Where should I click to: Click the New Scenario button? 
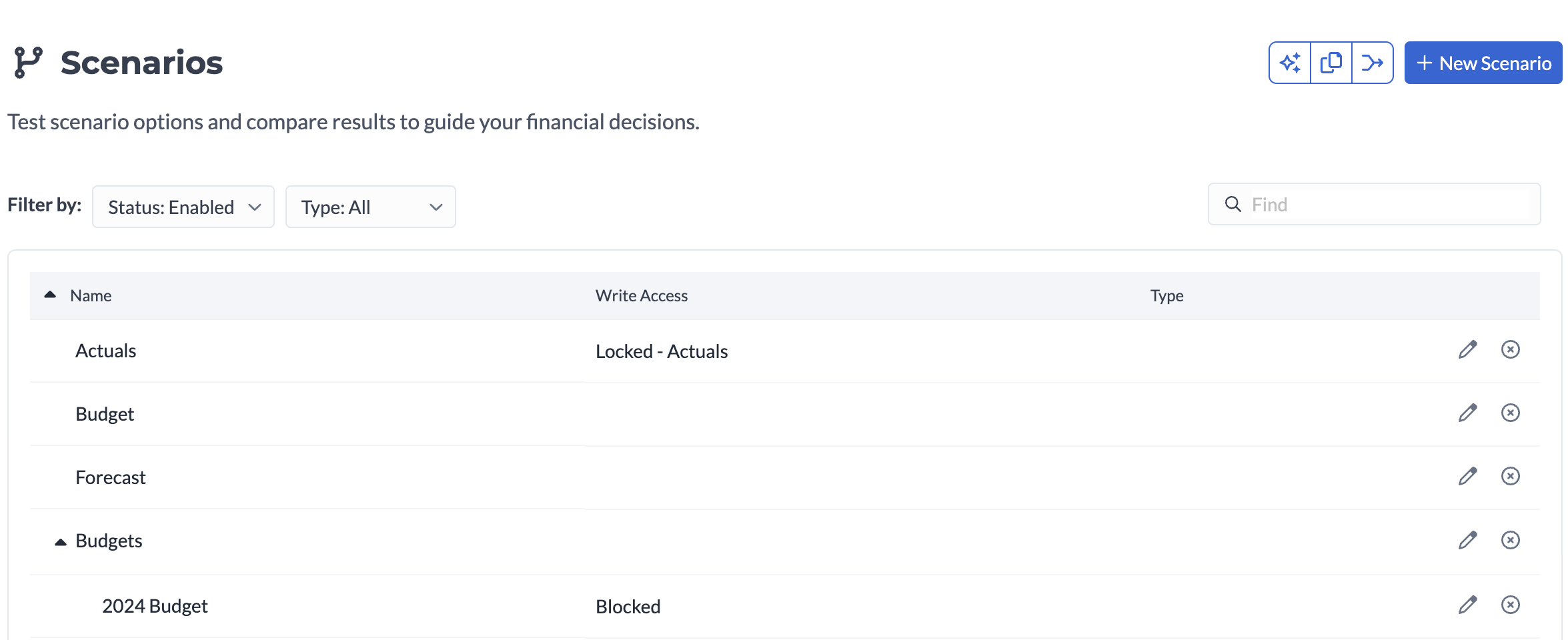[x=1483, y=63]
